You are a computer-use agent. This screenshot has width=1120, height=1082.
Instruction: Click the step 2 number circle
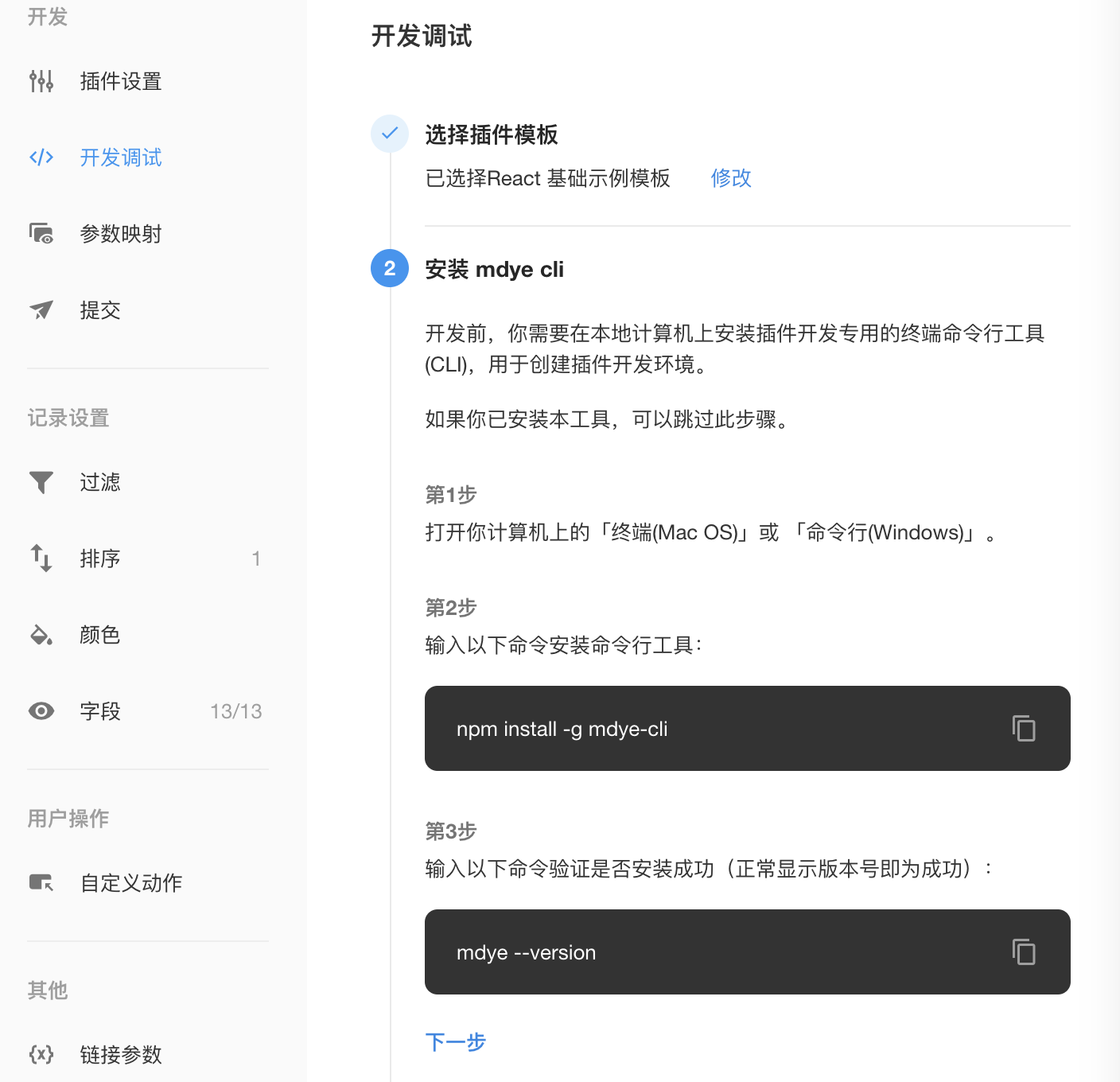[390, 268]
